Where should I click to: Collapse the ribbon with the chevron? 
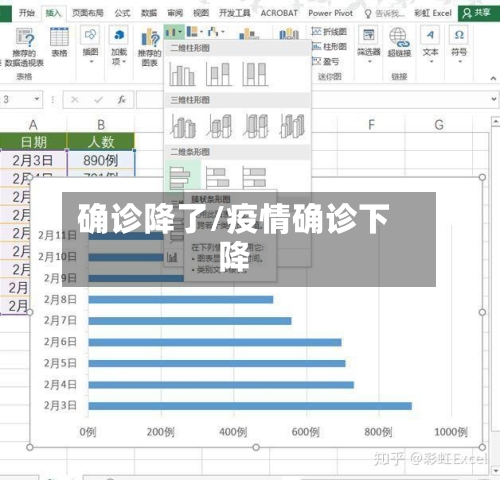coord(493,78)
